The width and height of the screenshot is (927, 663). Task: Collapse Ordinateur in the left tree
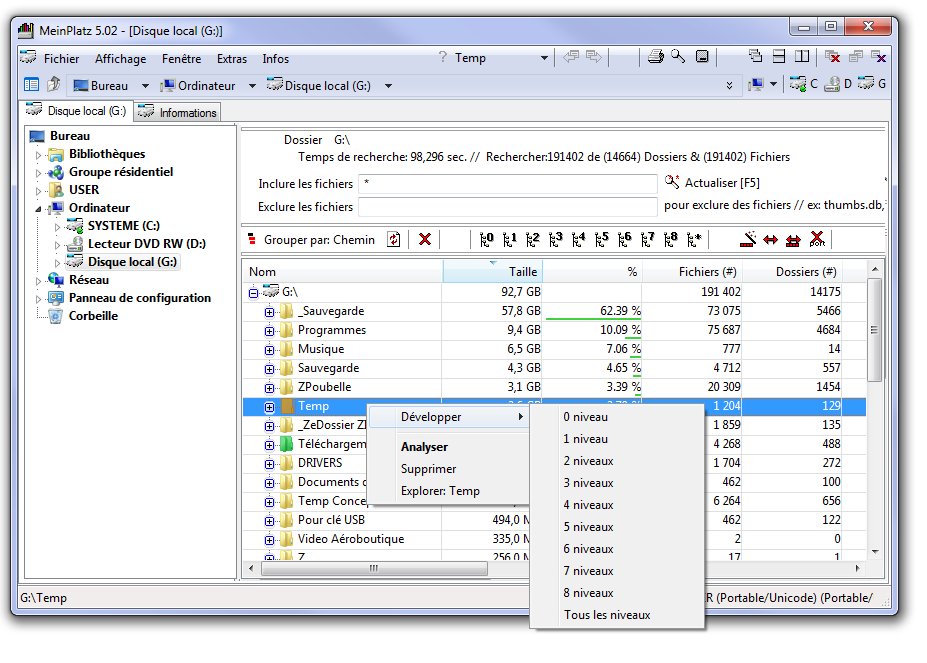(38, 209)
